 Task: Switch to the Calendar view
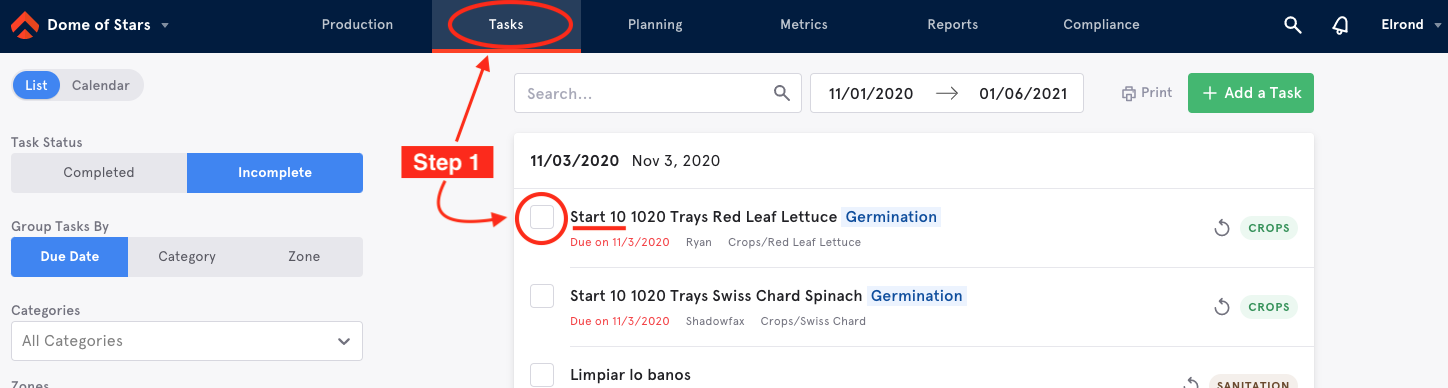tap(101, 85)
